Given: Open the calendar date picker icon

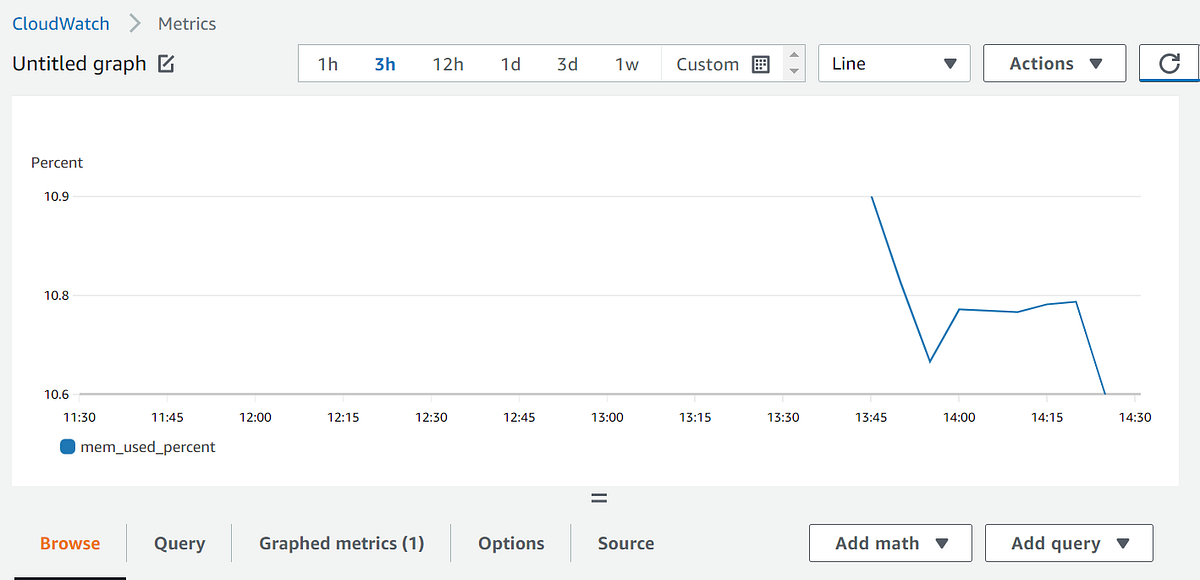Looking at the screenshot, I should [x=761, y=63].
